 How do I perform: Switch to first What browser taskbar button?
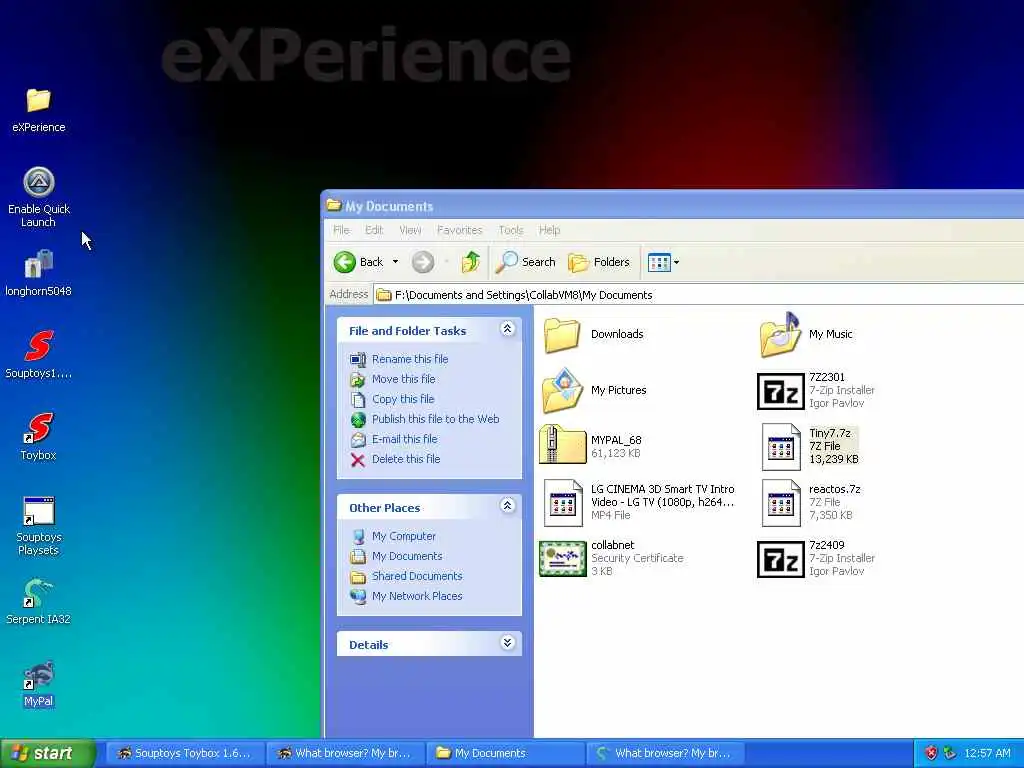(x=345, y=753)
